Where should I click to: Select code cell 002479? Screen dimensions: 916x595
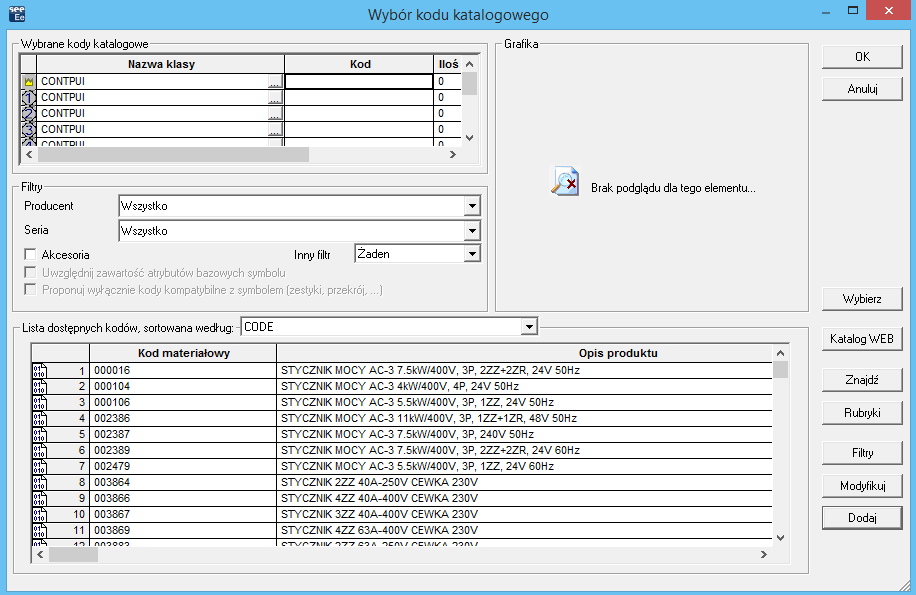tap(183, 467)
